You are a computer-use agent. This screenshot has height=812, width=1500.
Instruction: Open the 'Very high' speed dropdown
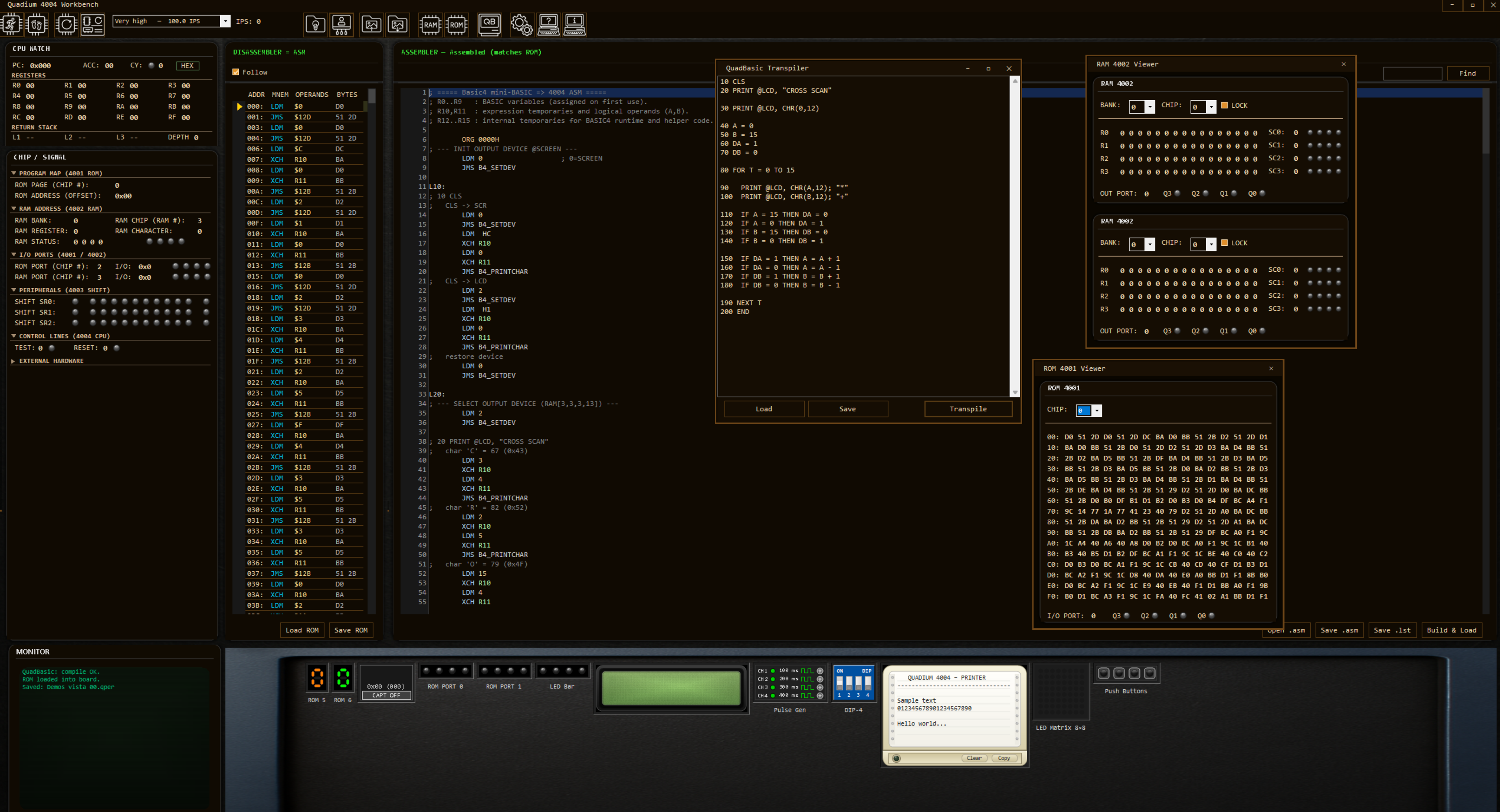pyautogui.click(x=225, y=21)
